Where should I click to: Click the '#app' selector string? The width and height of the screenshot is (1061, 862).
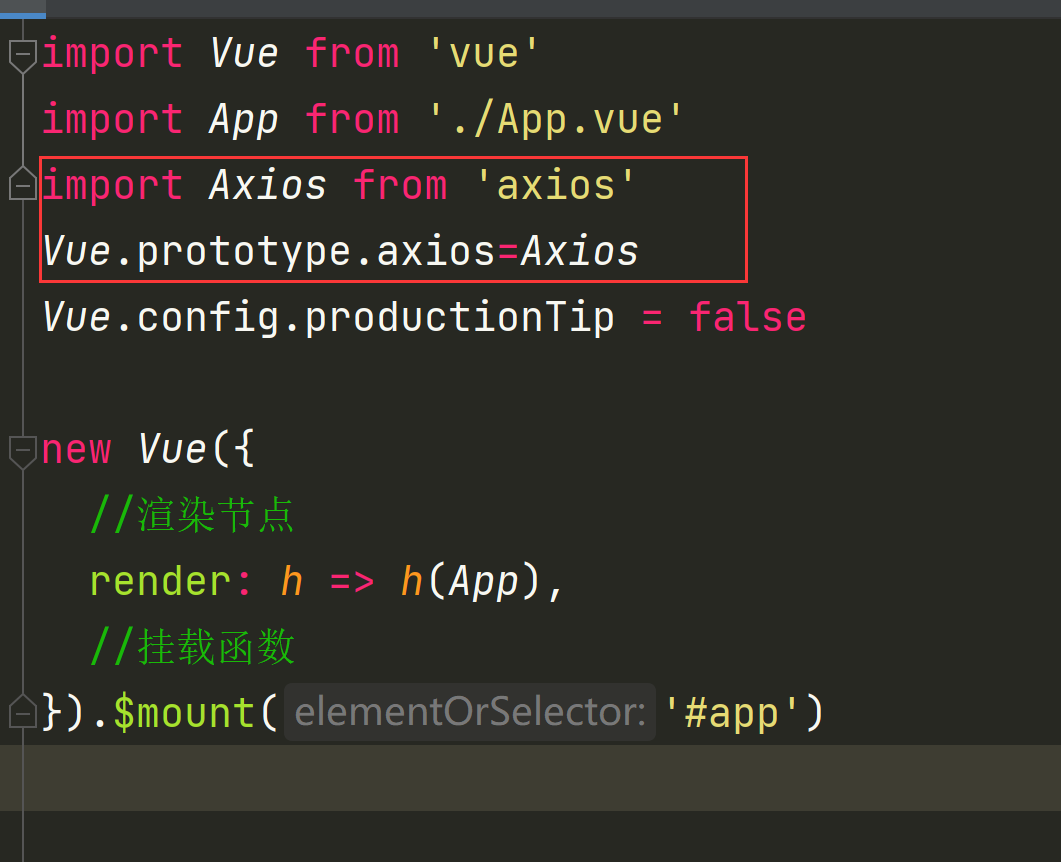pyautogui.click(x=731, y=713)
